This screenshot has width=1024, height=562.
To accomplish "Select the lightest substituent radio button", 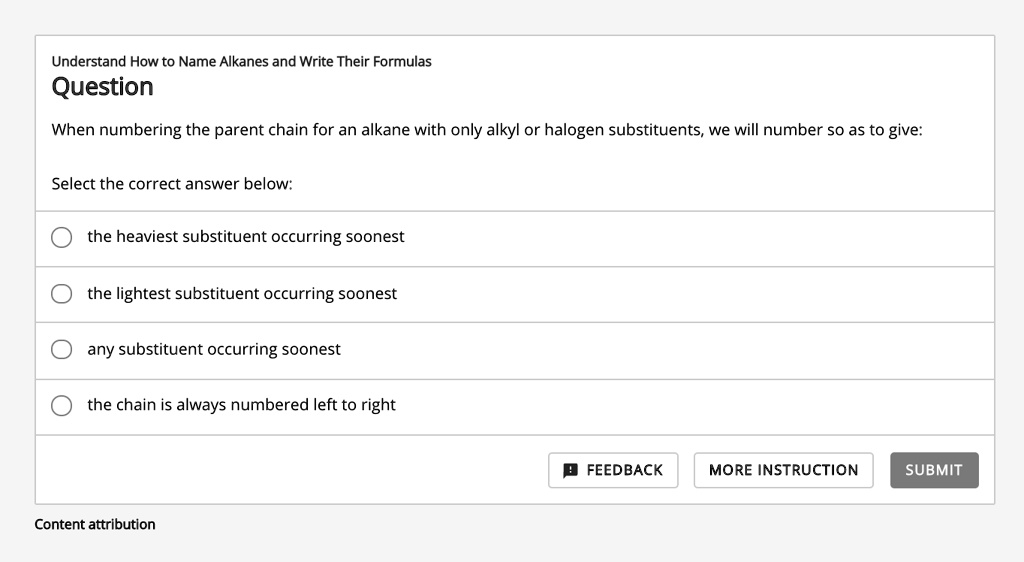I will coord(61,294).
